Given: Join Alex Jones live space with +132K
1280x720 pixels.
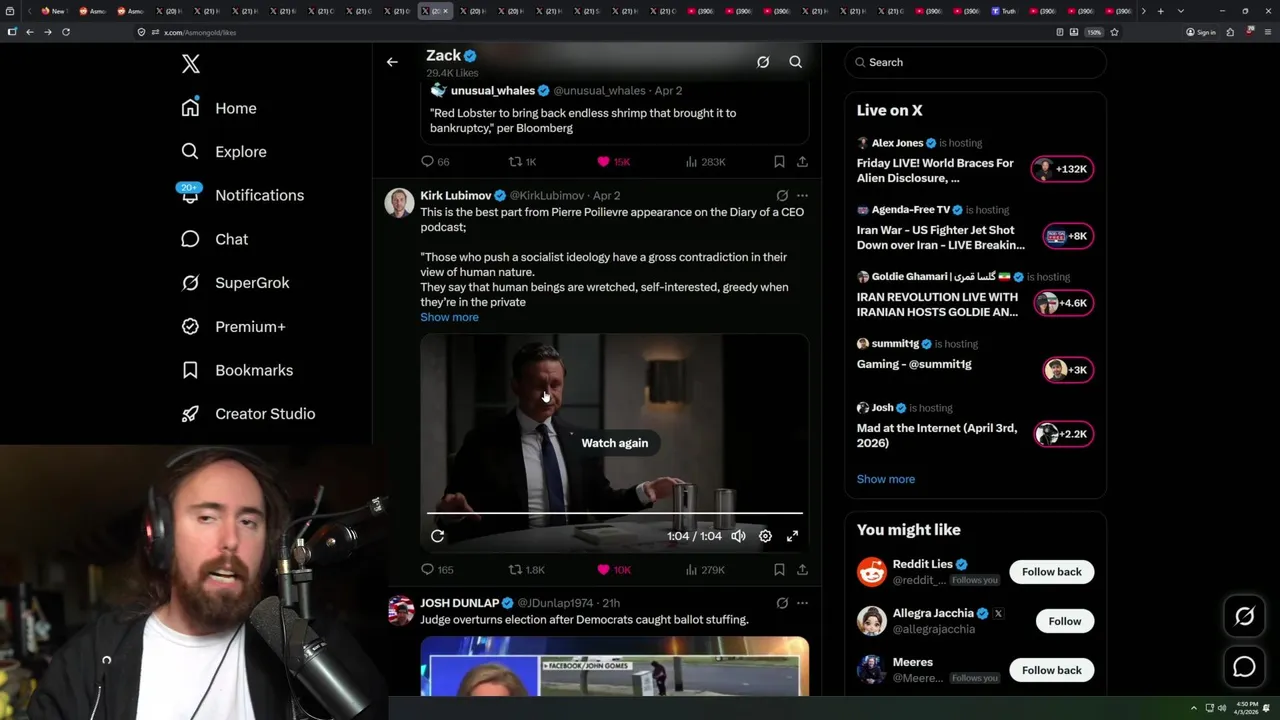Looking at the screenshot, I should [1063, 169].
